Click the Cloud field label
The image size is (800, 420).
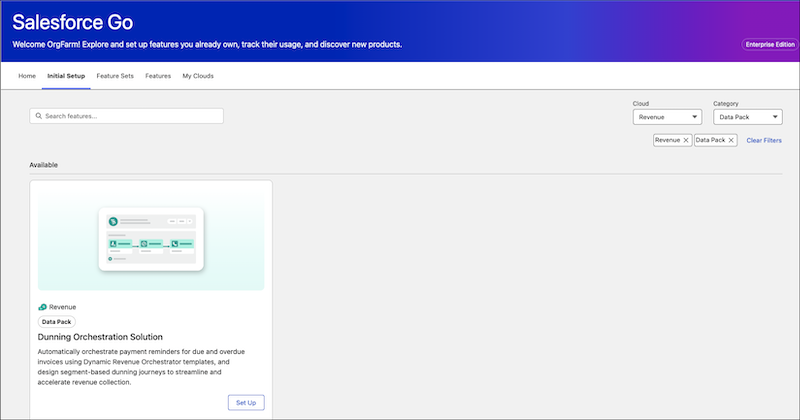coord(641,104)
